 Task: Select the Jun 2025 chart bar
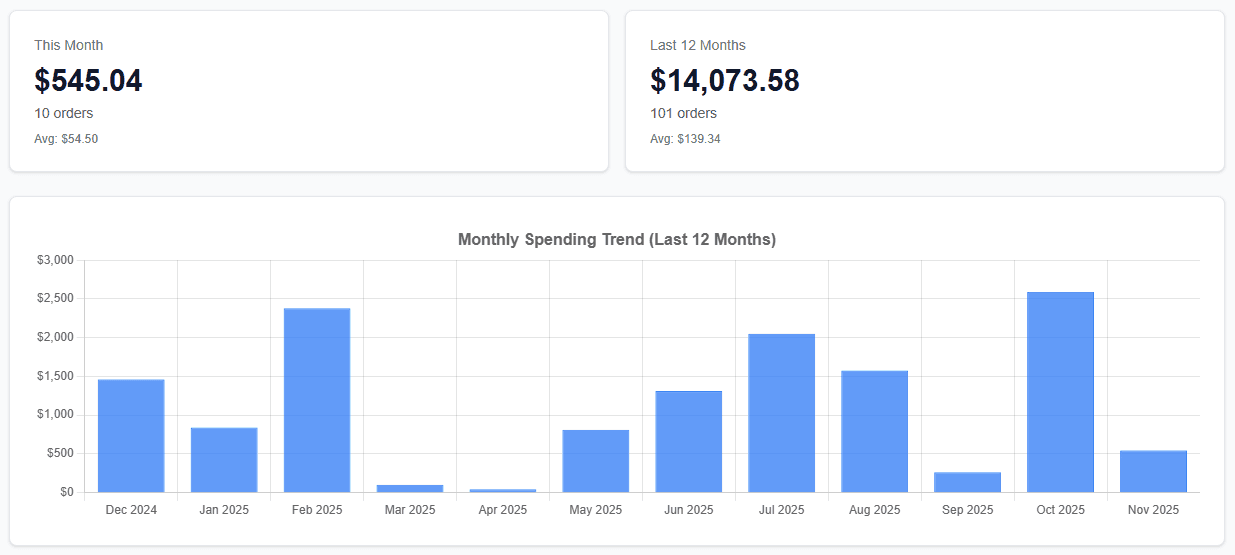click(689, 441)
